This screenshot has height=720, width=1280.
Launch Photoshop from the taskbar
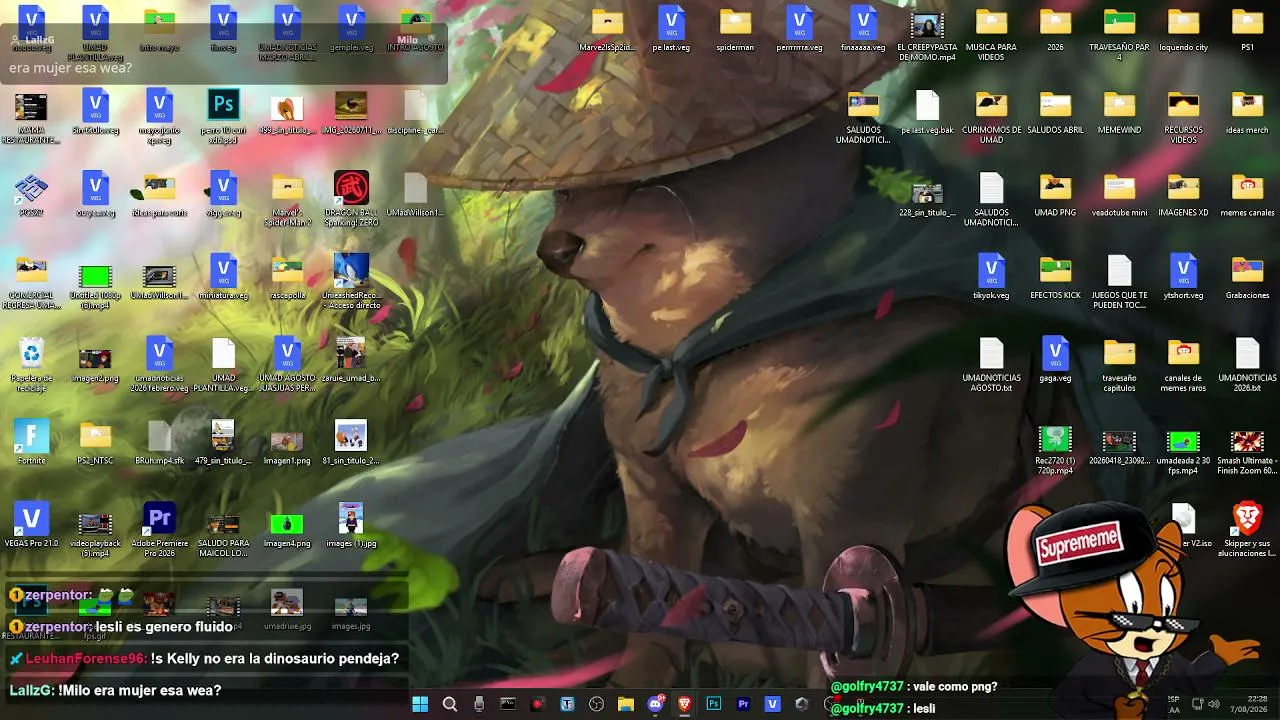[x=714, y=704]
